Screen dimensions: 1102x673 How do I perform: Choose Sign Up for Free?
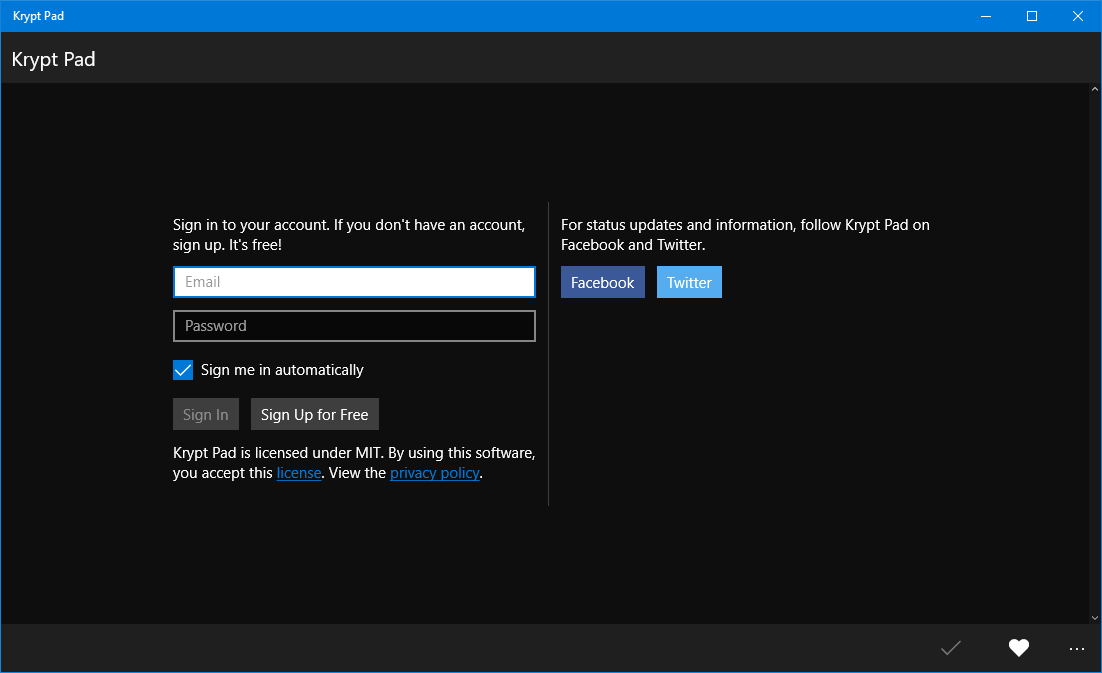315,414
